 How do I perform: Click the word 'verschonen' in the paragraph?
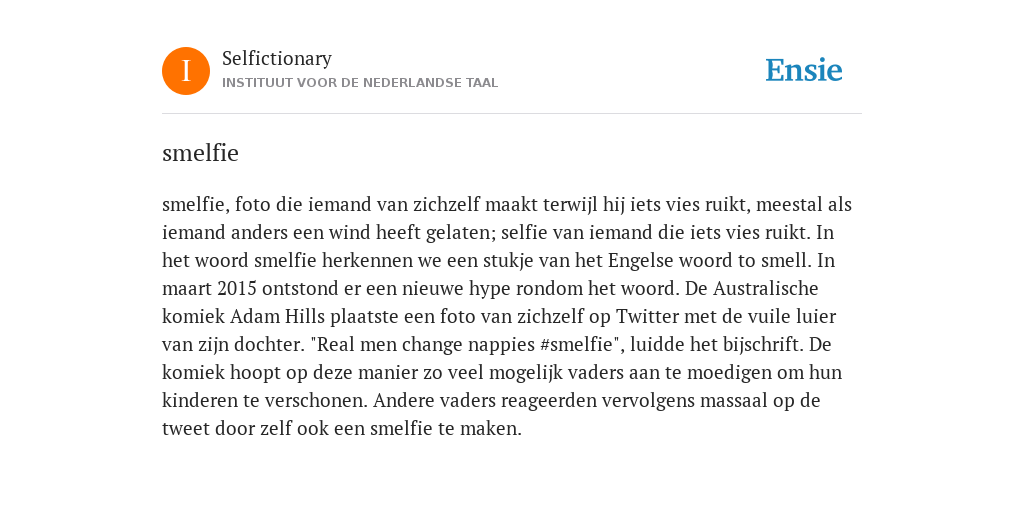point(314,401)
